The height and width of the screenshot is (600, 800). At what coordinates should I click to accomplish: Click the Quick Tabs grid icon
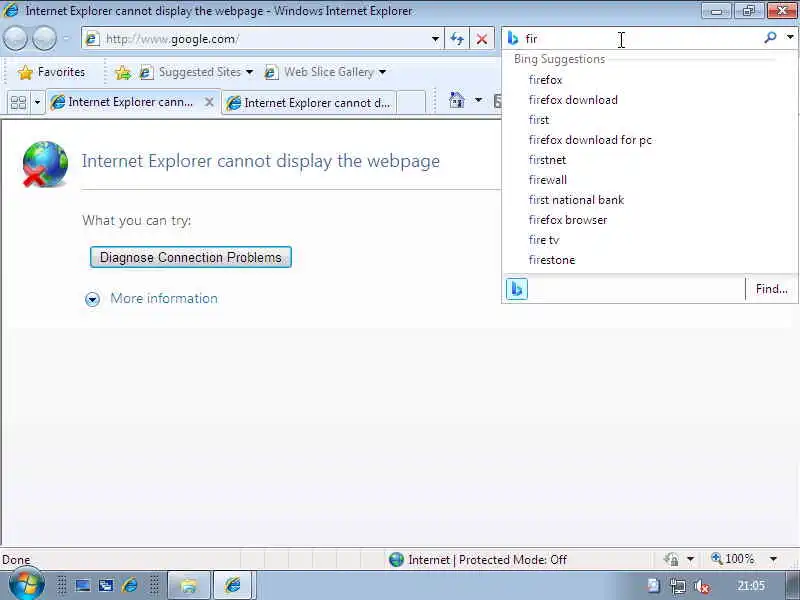point(18,103)
